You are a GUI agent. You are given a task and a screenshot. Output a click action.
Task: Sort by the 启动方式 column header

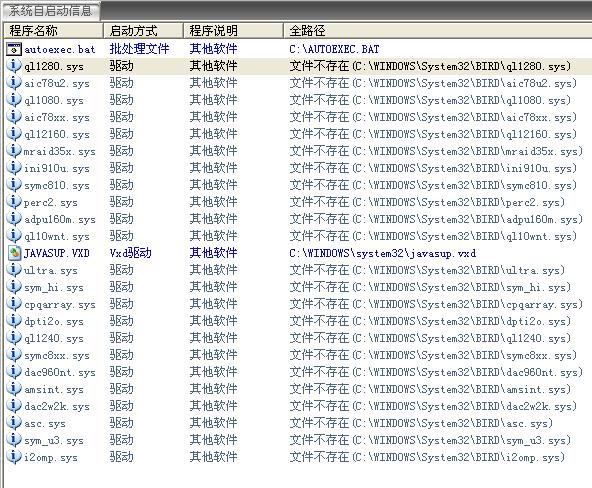143,31
